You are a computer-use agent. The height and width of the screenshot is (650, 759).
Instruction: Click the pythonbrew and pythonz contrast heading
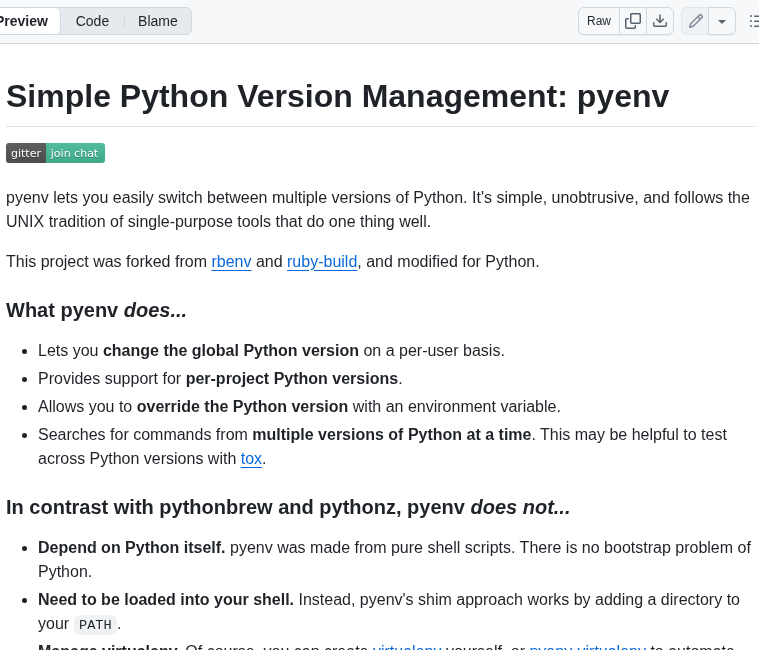[288, 507]
